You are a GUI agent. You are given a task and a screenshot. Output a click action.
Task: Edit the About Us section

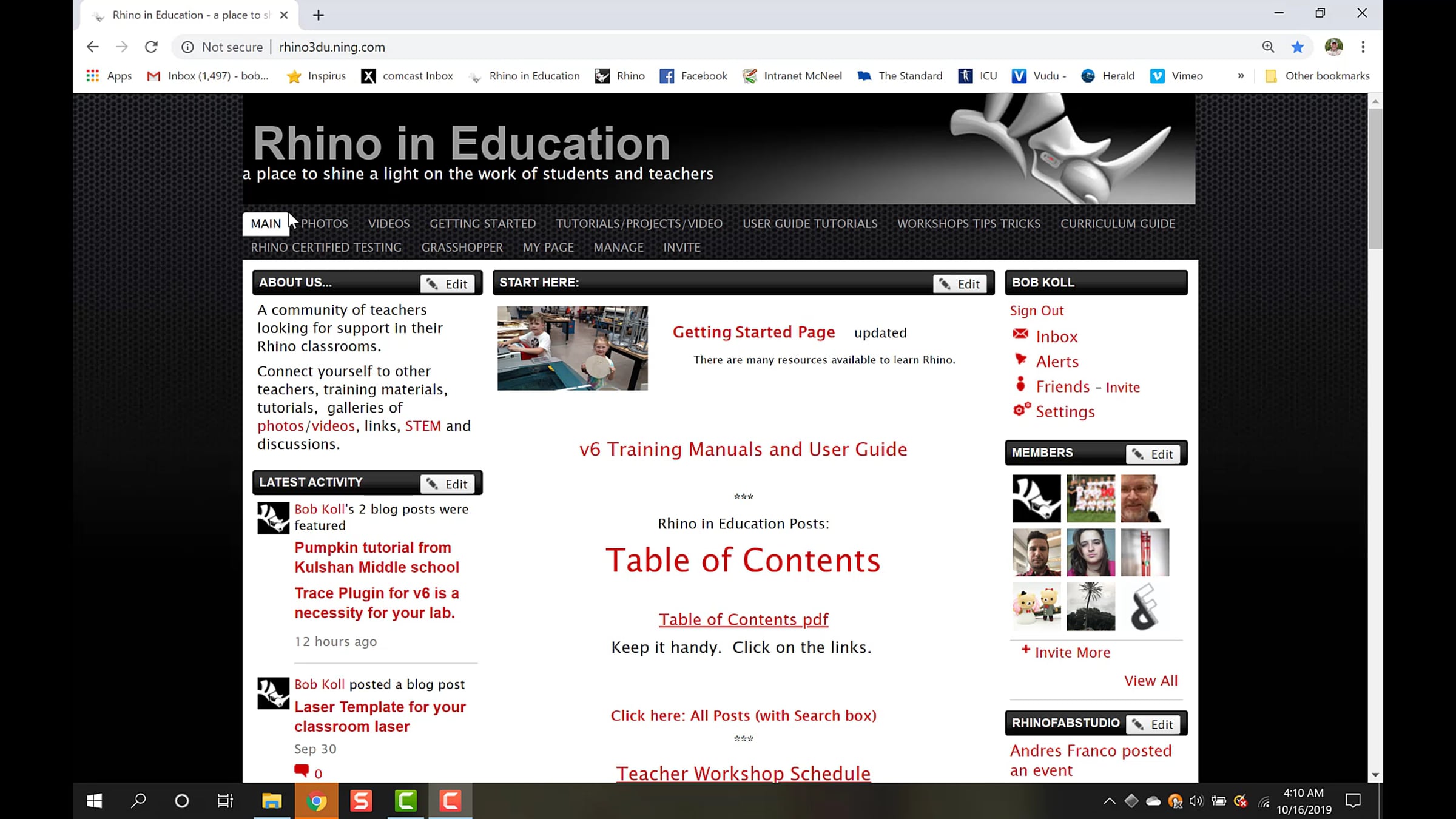(x=448, y=284)
